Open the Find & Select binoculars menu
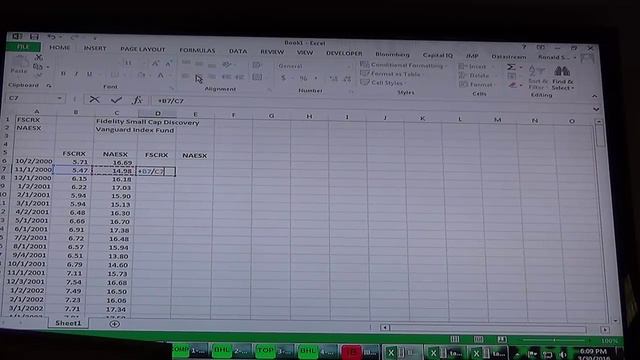This screenshot has height=360, width=640. pyautogui.click(x=563, y=78)
